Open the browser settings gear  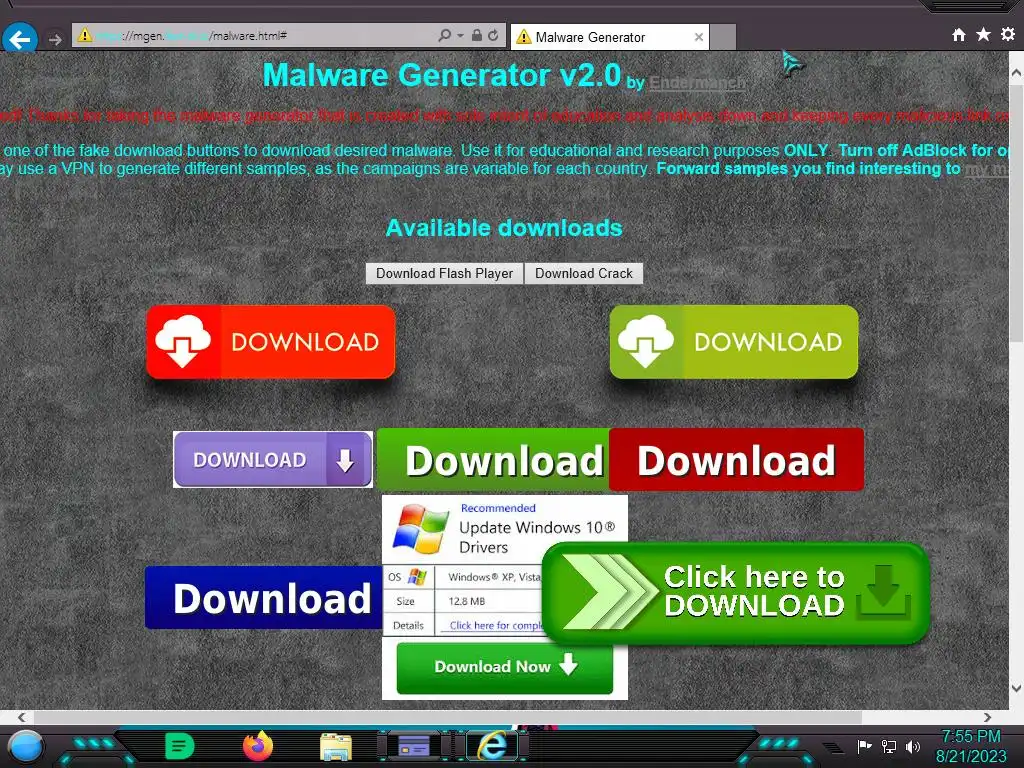tap(1008, 34)
